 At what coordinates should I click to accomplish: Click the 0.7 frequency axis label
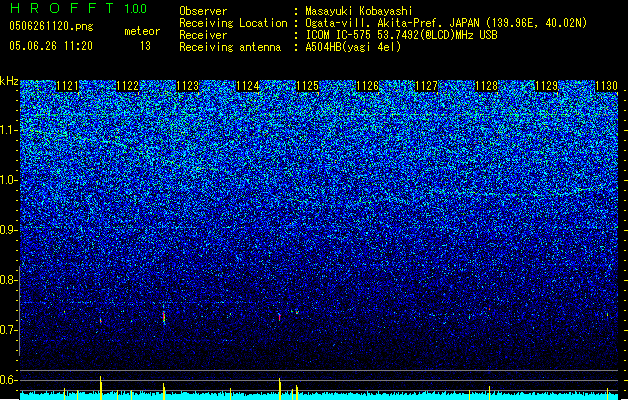(x=8, y=330)
